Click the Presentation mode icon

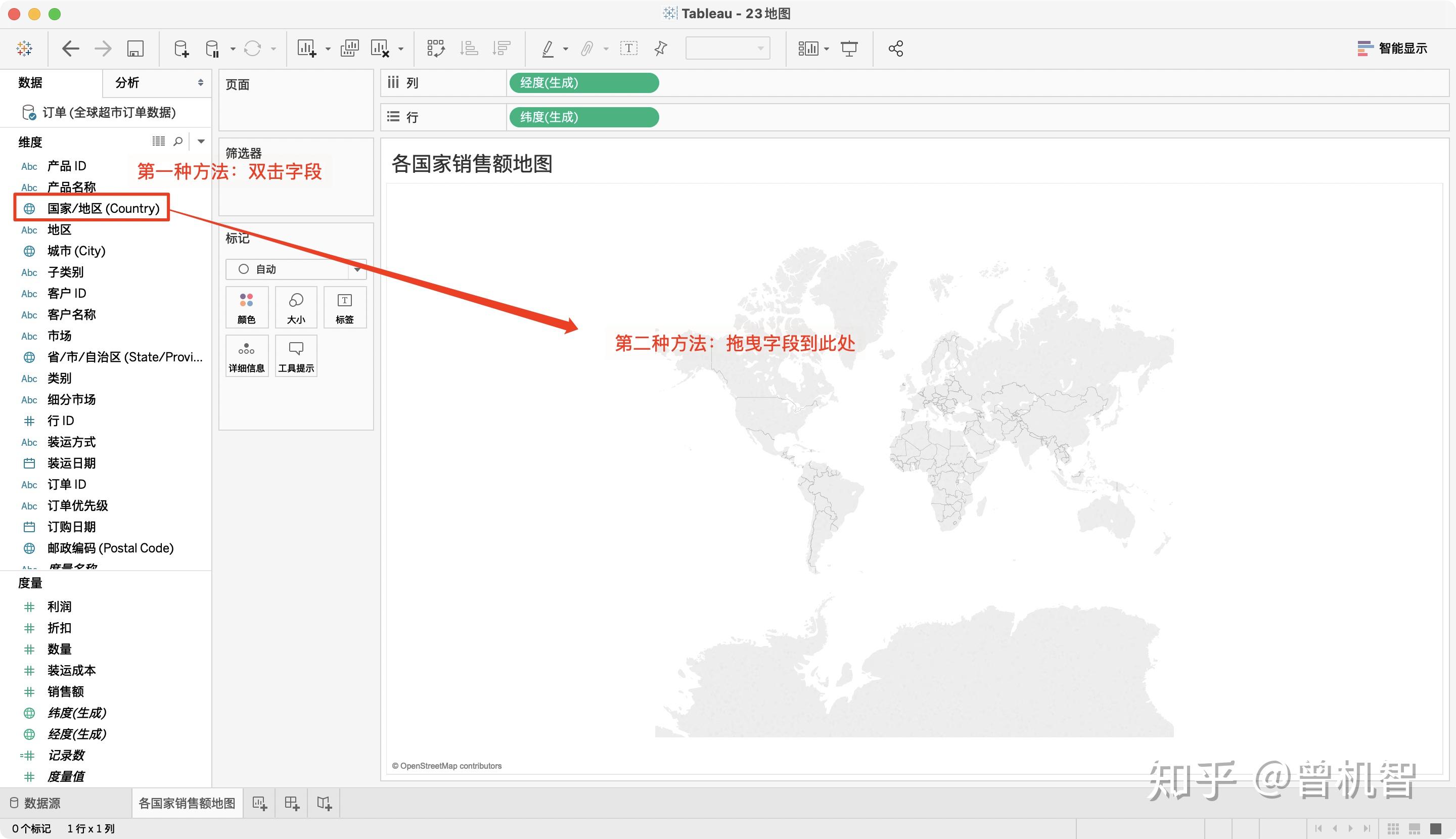849,49
